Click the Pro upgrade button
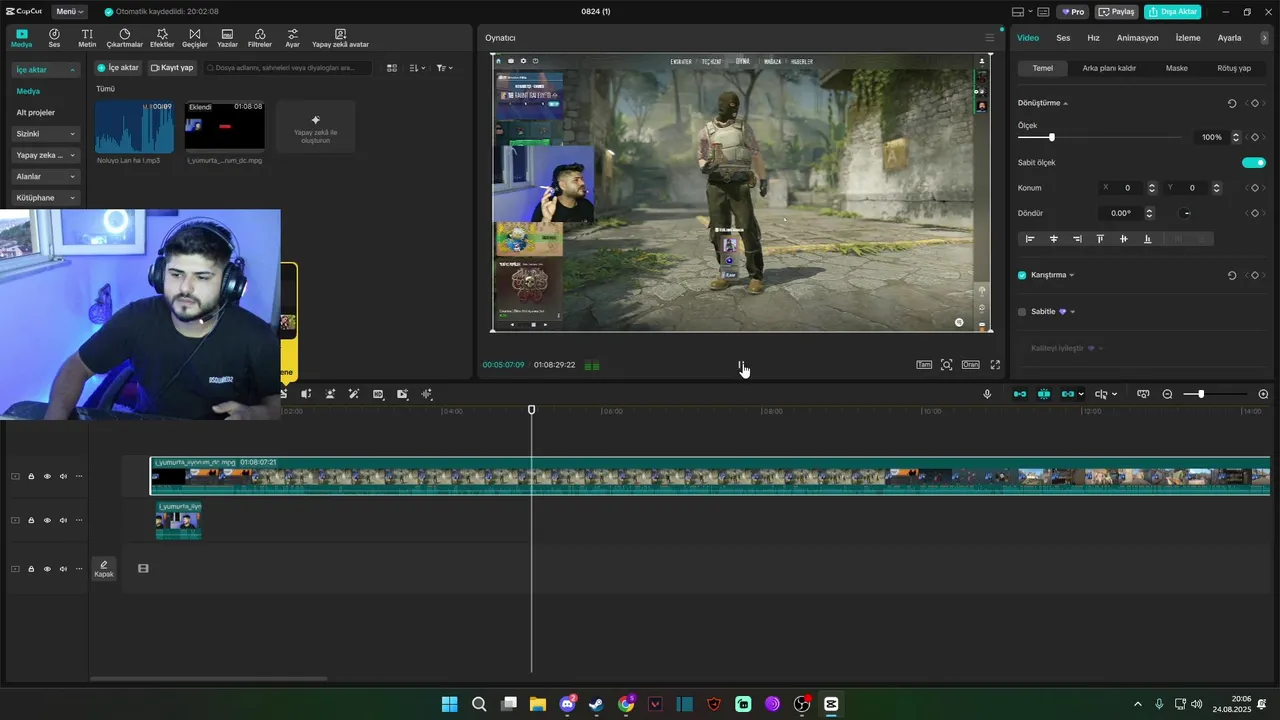The width and height of the screenshot is (1280, 720). click(1074, 12)
